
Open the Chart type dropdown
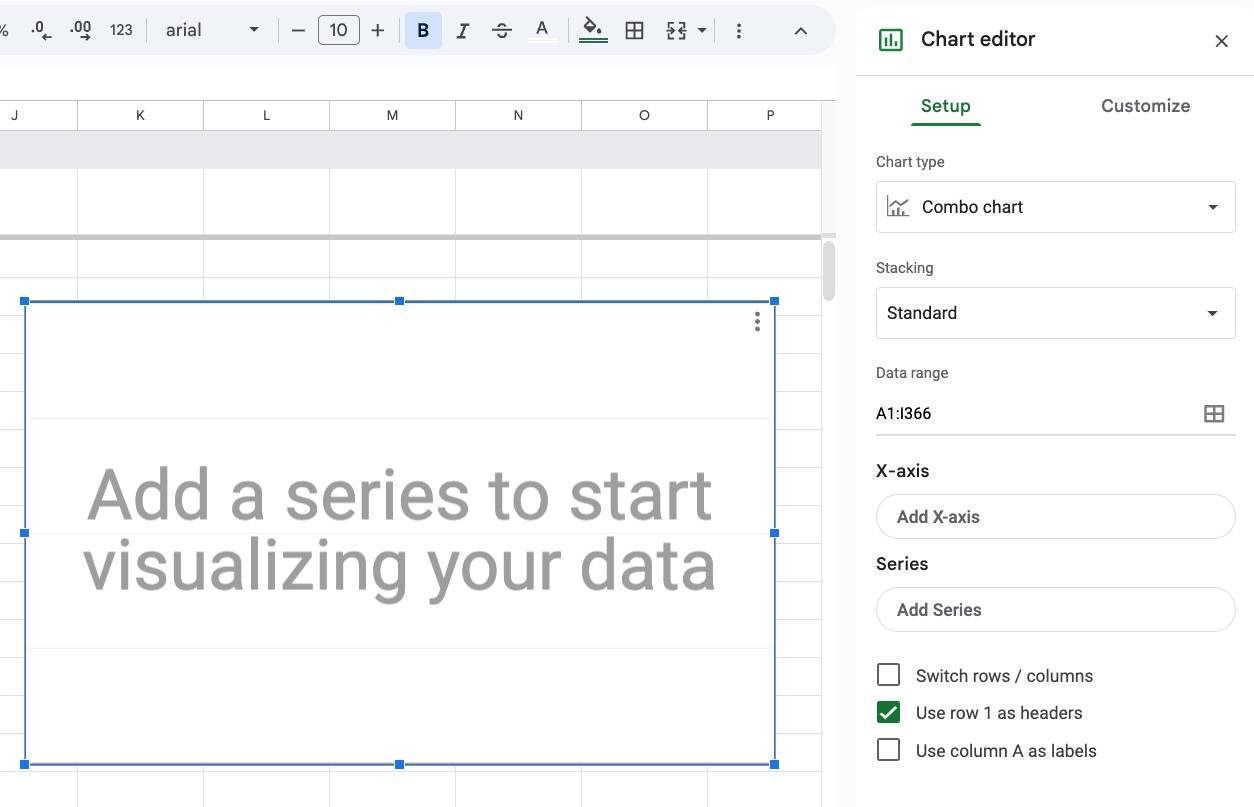[1055, 207]
